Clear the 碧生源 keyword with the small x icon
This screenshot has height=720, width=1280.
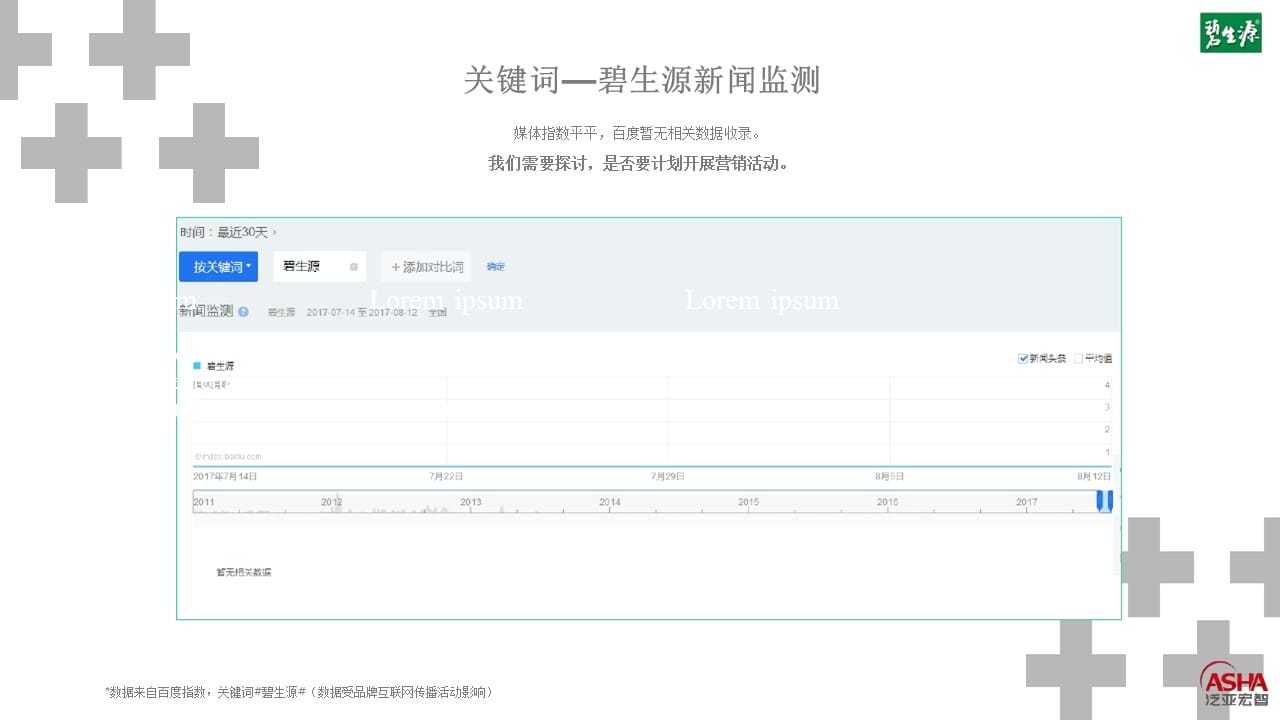(x=353, y=267)
